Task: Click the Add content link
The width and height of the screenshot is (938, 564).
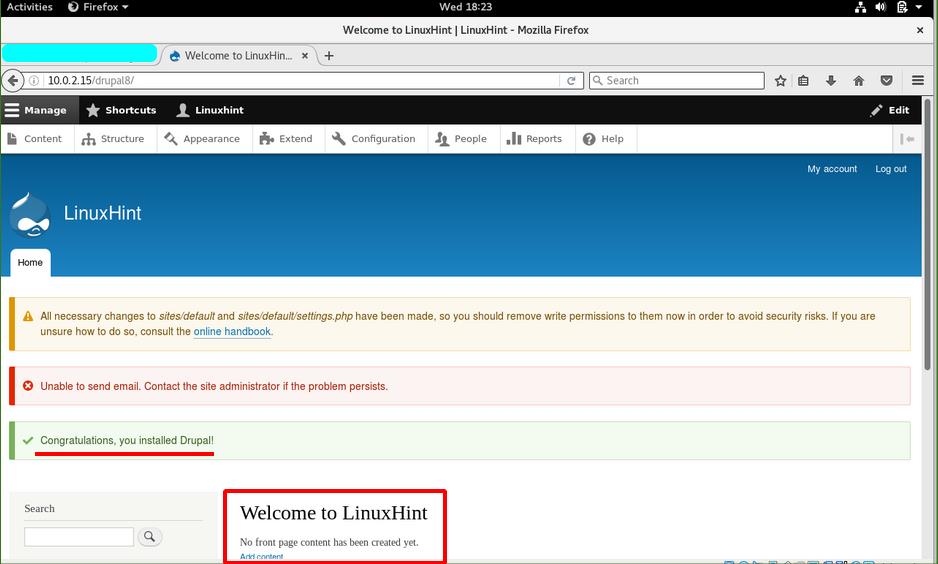Action: pyautogui.click(x=261, y=557)
